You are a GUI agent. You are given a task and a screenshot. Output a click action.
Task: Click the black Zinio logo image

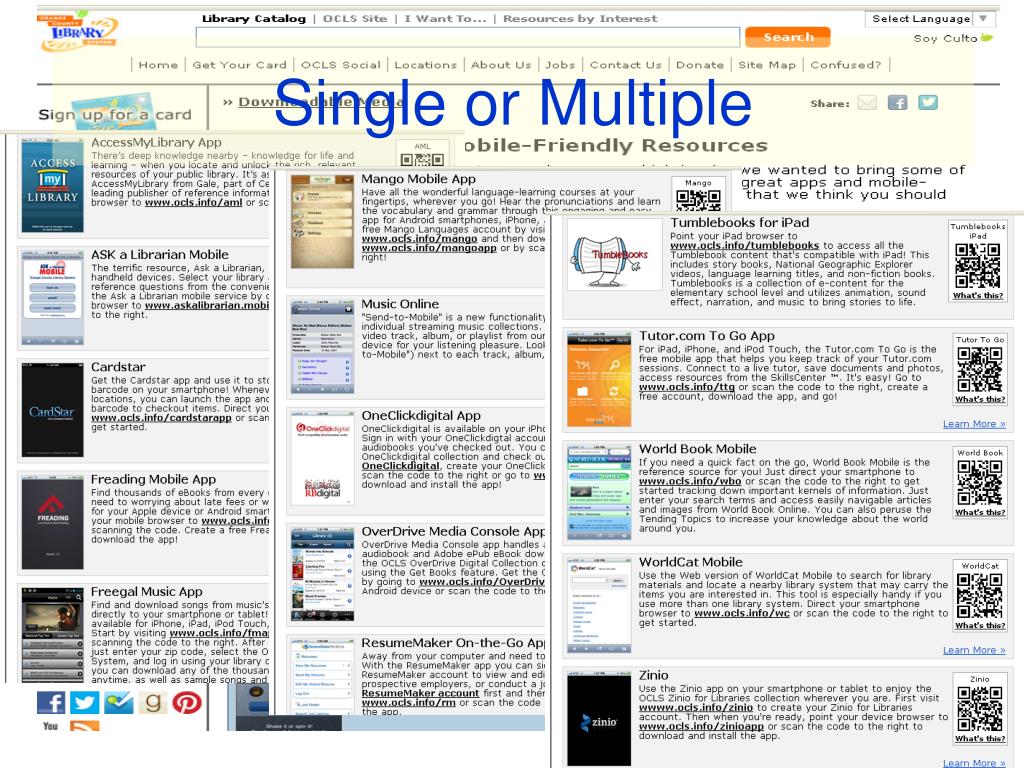pos(600,720)
